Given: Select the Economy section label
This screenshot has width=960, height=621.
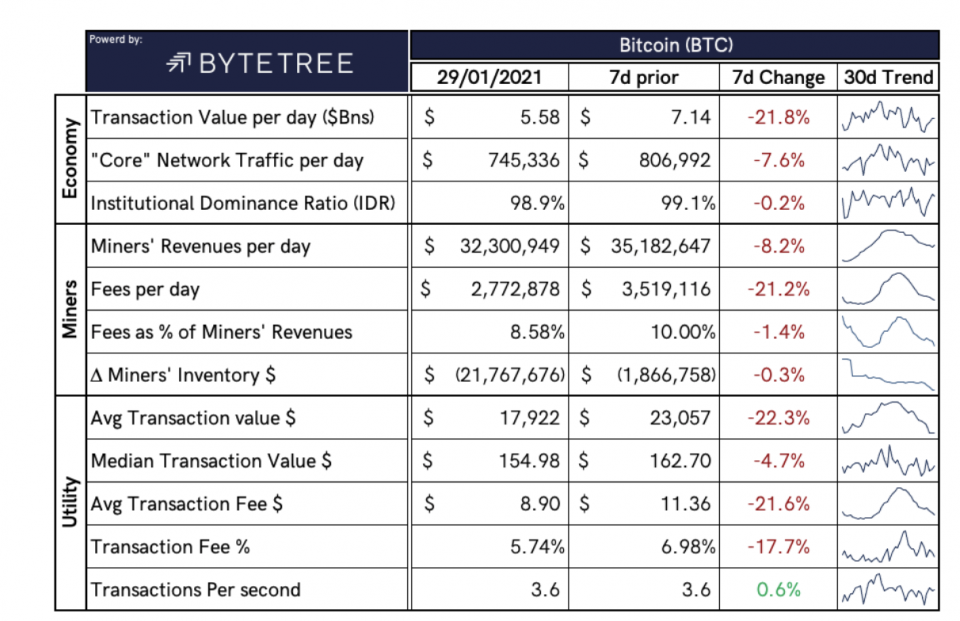Looking at the screenshot, I should pyautogui.click(x=69, y=159).
